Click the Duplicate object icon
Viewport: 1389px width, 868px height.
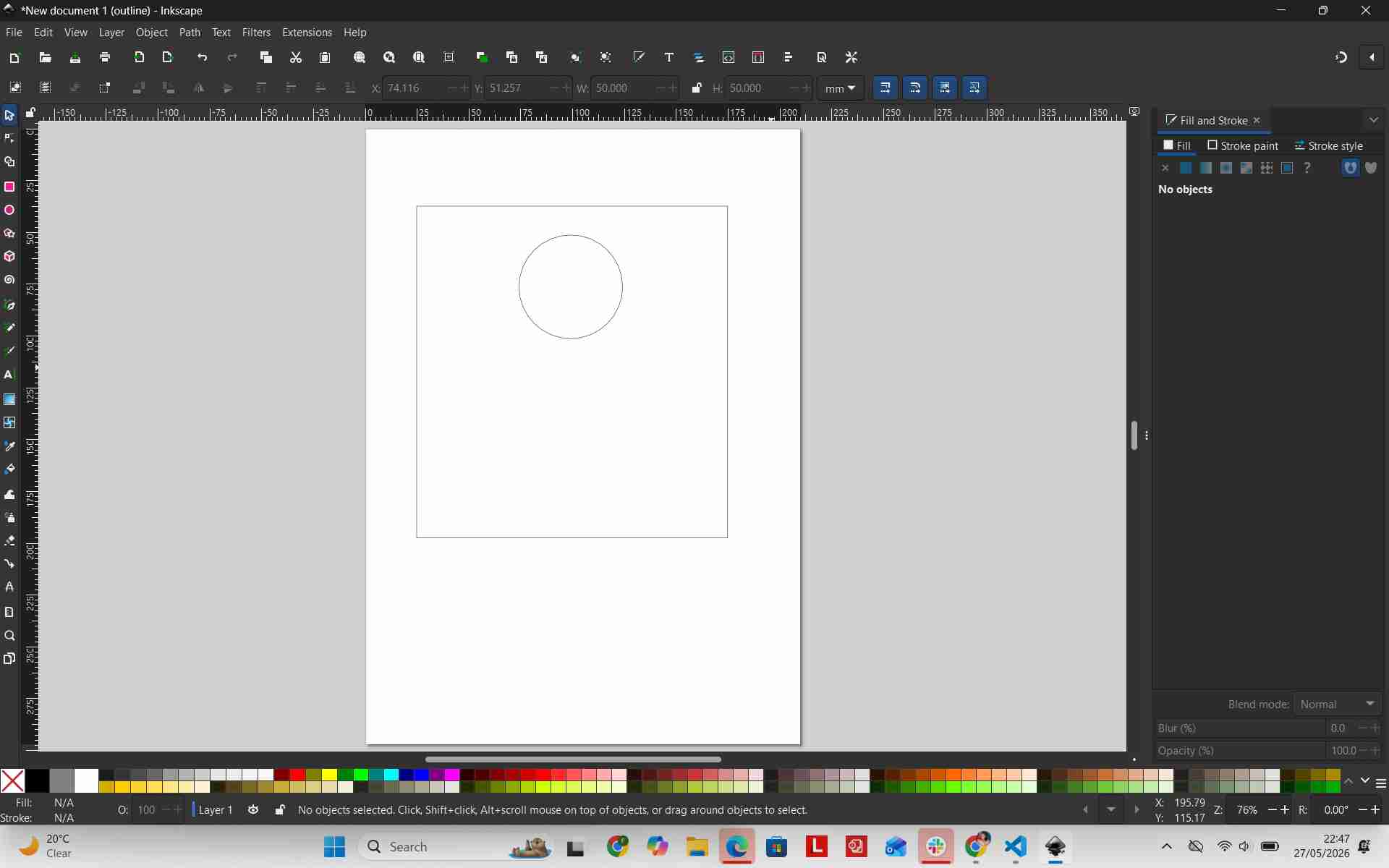point(482,57)
